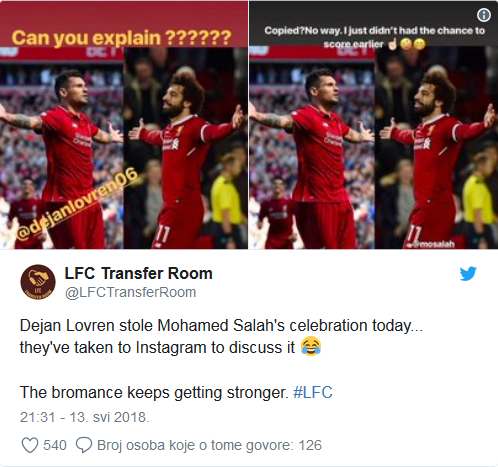This screenshot has width=498, height=467.
Task: Like the tweet with the heart icon
Action: pyautogui.click(x=30, y=445)
